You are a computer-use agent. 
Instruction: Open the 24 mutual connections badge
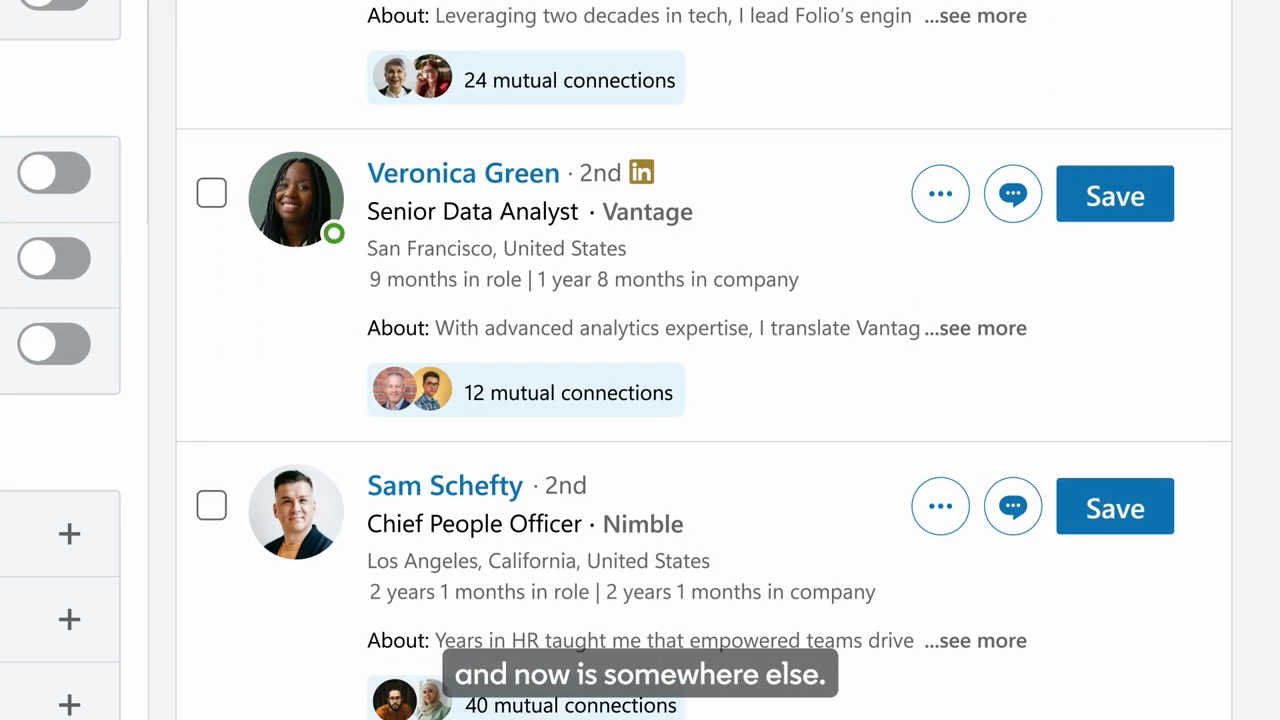pos(526,78)
